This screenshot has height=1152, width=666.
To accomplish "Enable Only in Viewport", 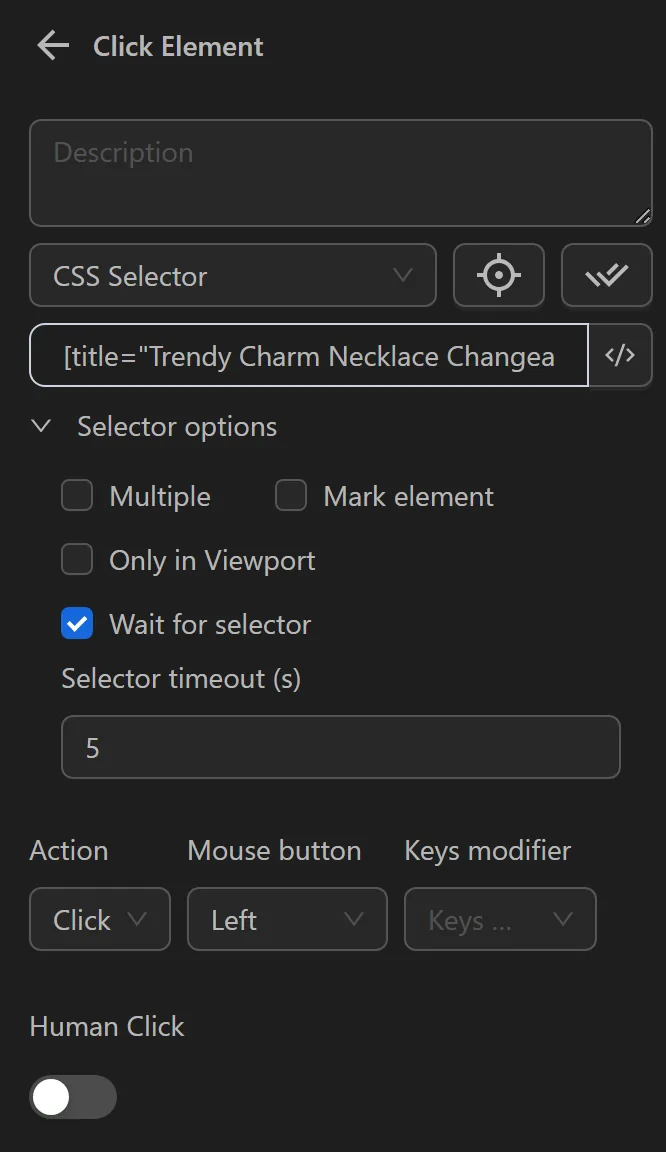I will point(77,559).
